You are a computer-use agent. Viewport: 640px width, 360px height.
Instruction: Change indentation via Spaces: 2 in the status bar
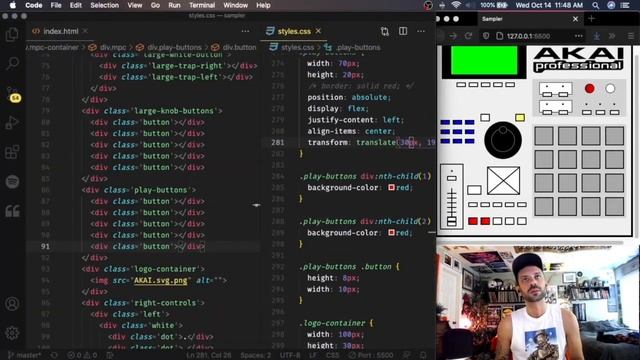coord(256,355)
